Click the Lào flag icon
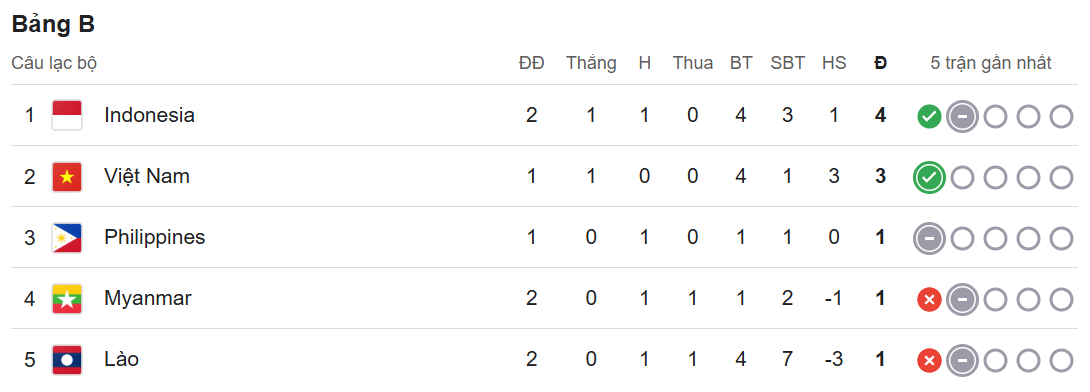 (67, 360)
